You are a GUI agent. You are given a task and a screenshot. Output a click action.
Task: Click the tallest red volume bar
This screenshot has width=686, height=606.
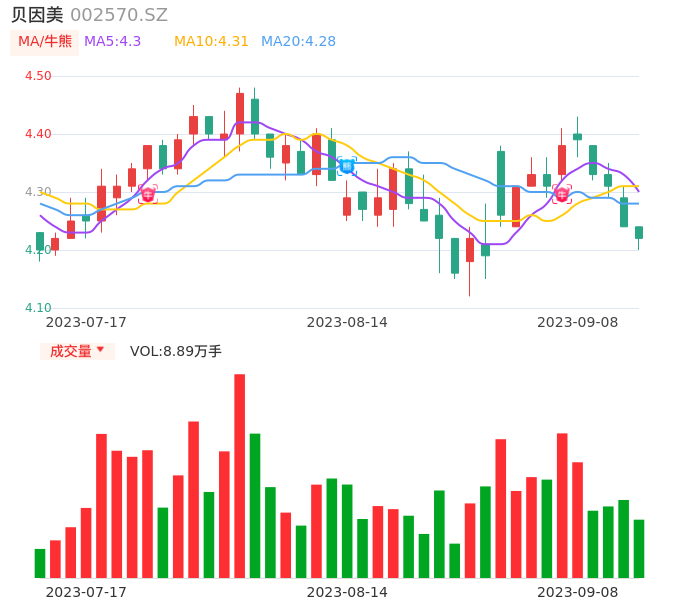click(240, 476)
